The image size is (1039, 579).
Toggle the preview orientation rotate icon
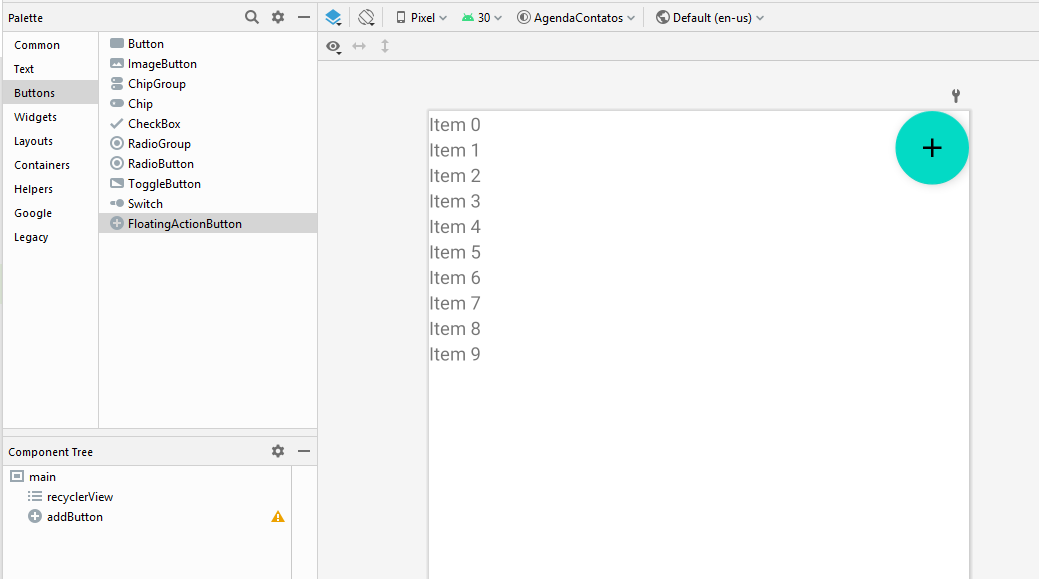[x=366, y=17]
